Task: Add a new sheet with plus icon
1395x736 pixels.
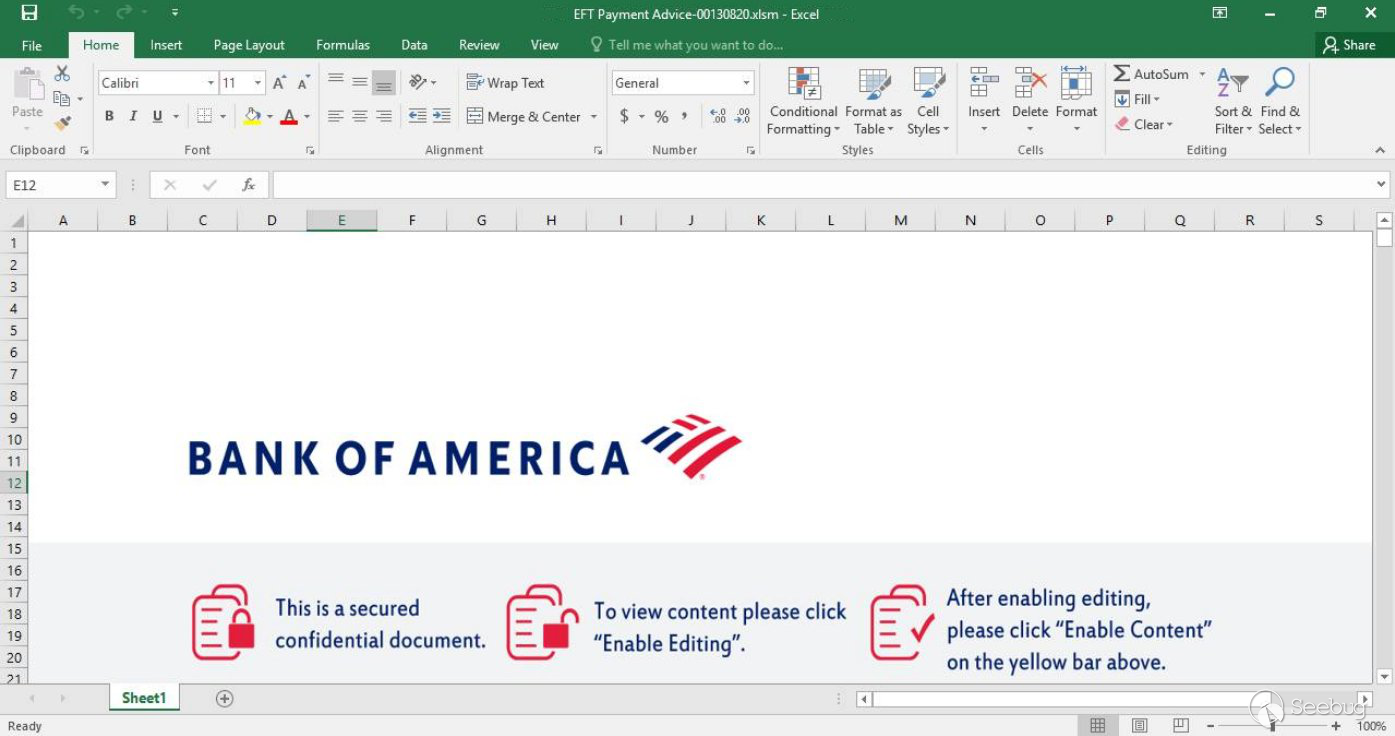Action: (x=225, y=699)
